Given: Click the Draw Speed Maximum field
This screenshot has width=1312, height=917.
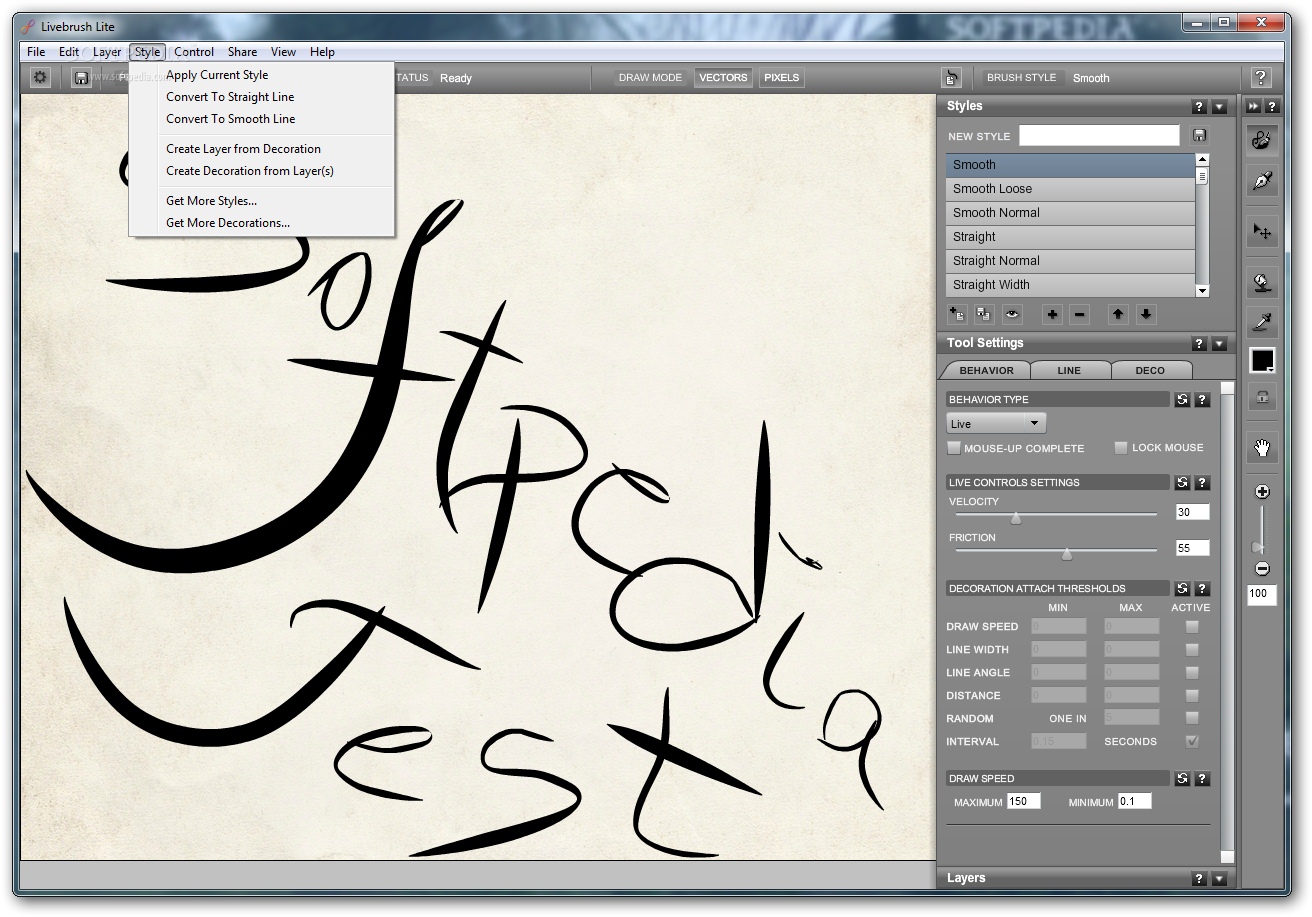Looking at the screenshot, I should pos(1023,802).
